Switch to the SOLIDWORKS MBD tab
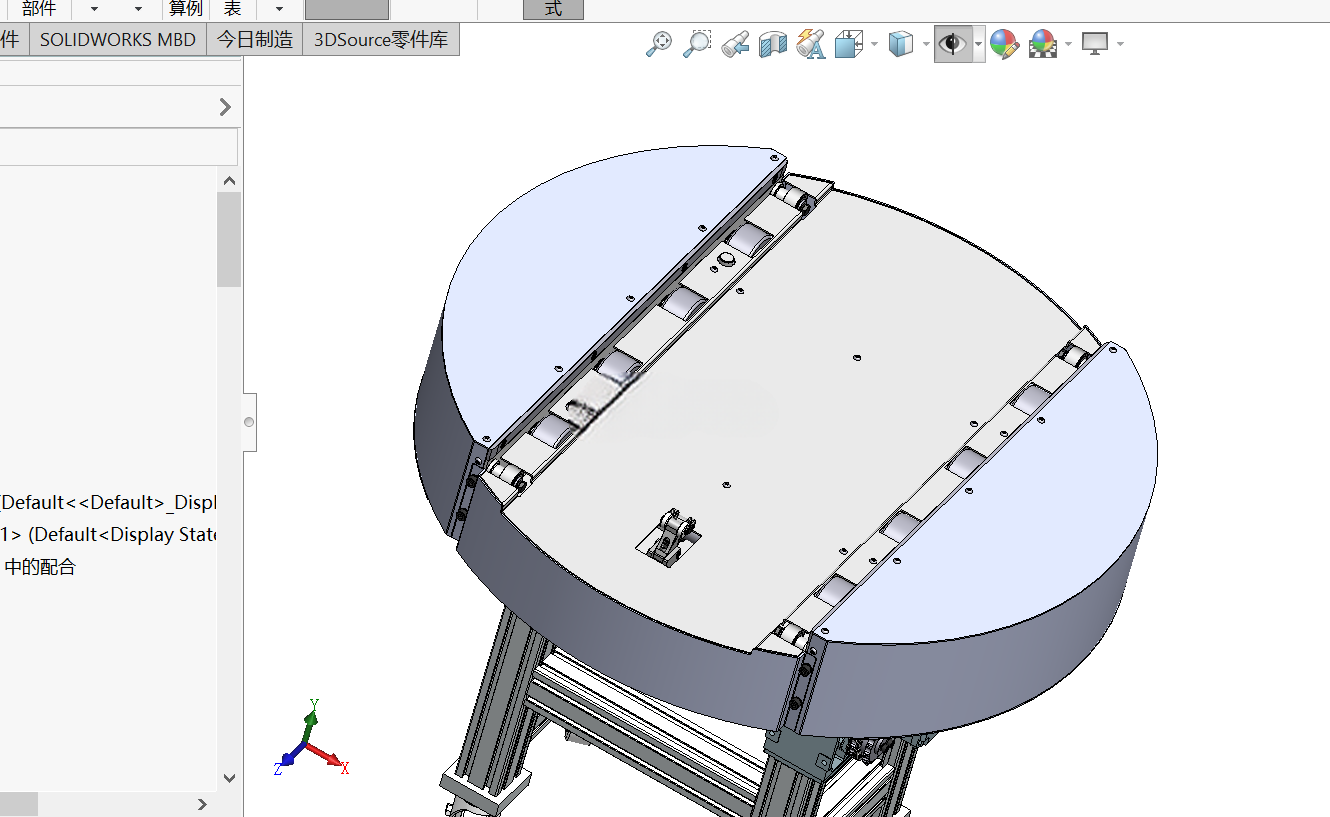This screenshot has height=817, width=1330. coord(118,40)
